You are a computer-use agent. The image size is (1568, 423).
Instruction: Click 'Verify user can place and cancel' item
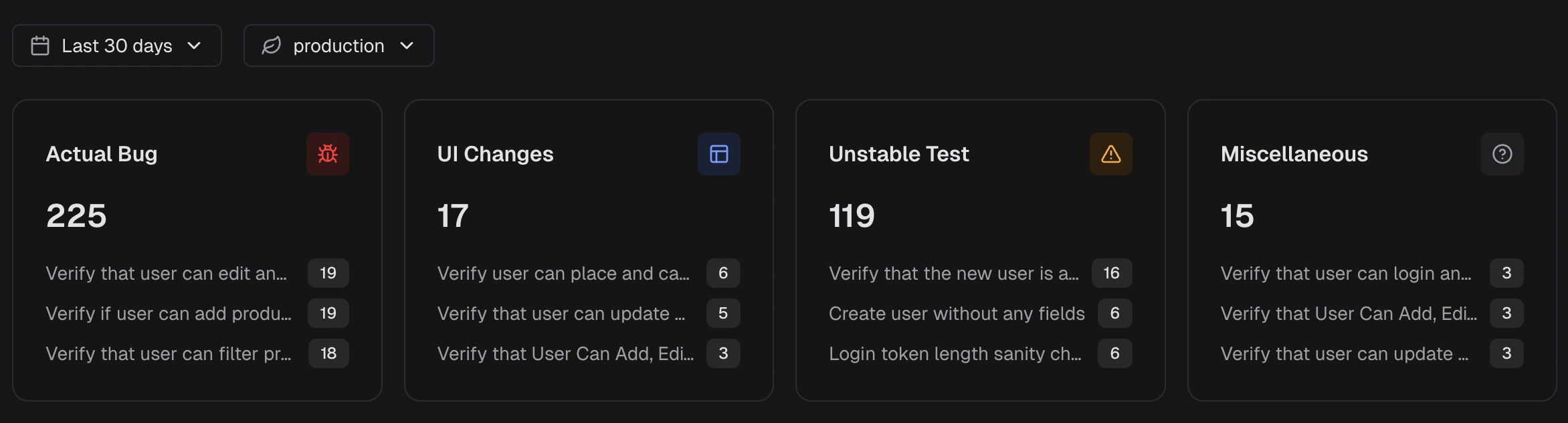[x=565, y=273]
